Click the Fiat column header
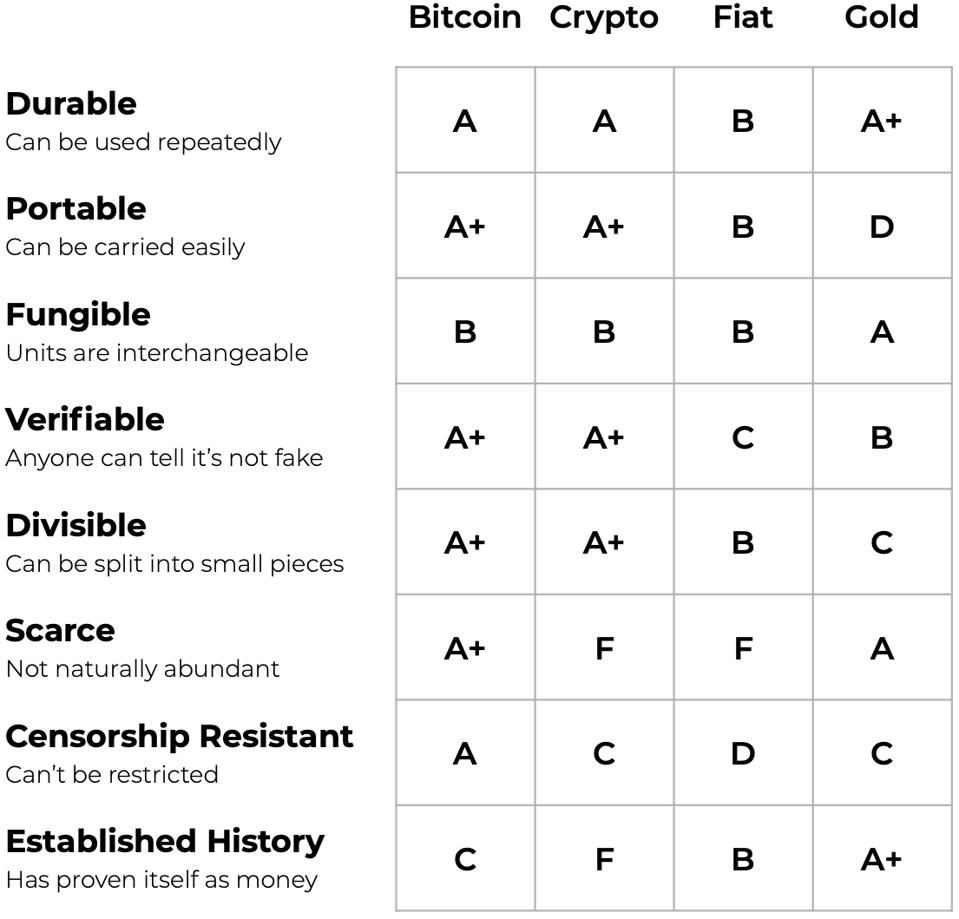The image size is (959, 919). 743,17
